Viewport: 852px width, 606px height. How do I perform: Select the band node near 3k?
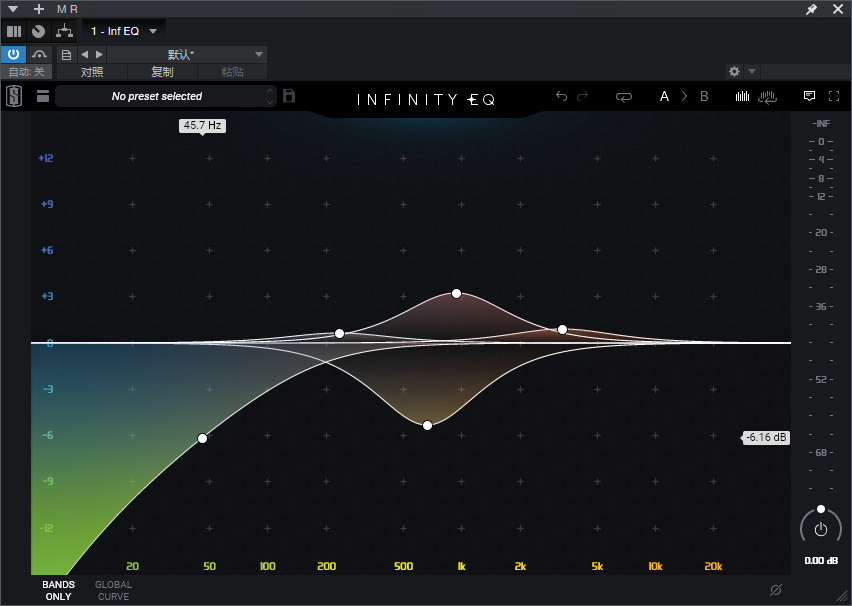(x=562, y=329)
